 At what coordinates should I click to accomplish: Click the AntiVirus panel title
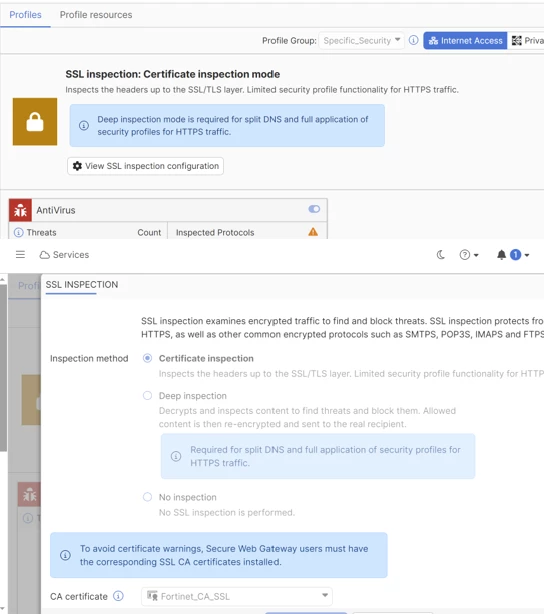[x=56, y=210]
